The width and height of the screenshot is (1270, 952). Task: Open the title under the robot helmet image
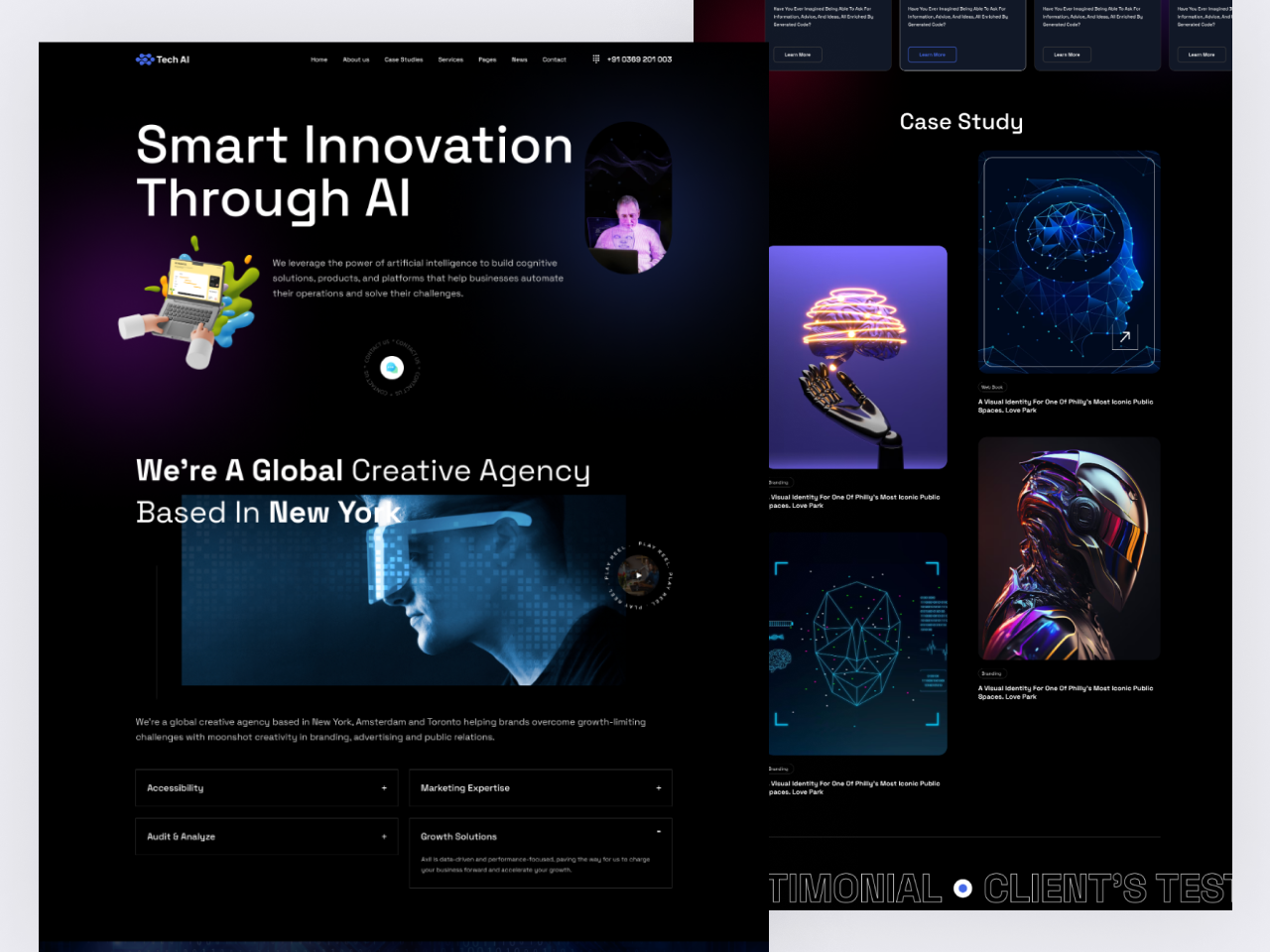[x=1066, y=692]
